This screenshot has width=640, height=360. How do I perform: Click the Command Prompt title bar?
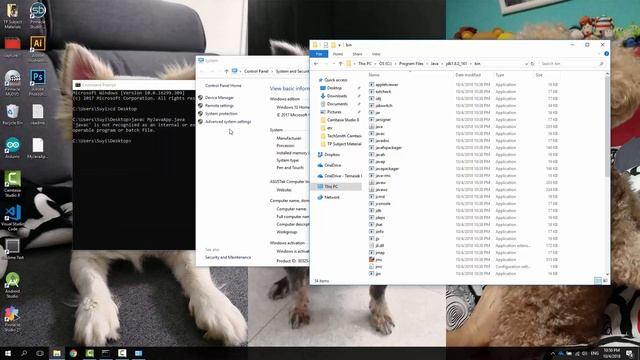tap(134, 85)
